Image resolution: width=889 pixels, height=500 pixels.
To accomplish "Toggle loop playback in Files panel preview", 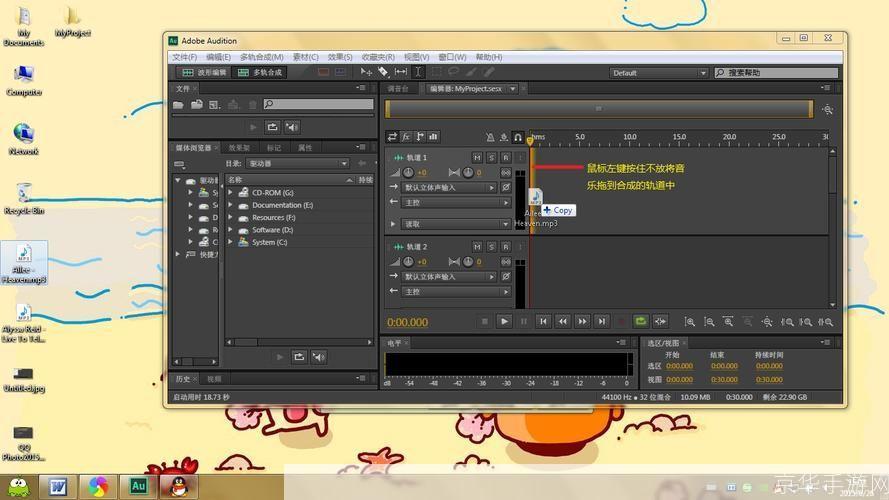I will click(273, 127).
